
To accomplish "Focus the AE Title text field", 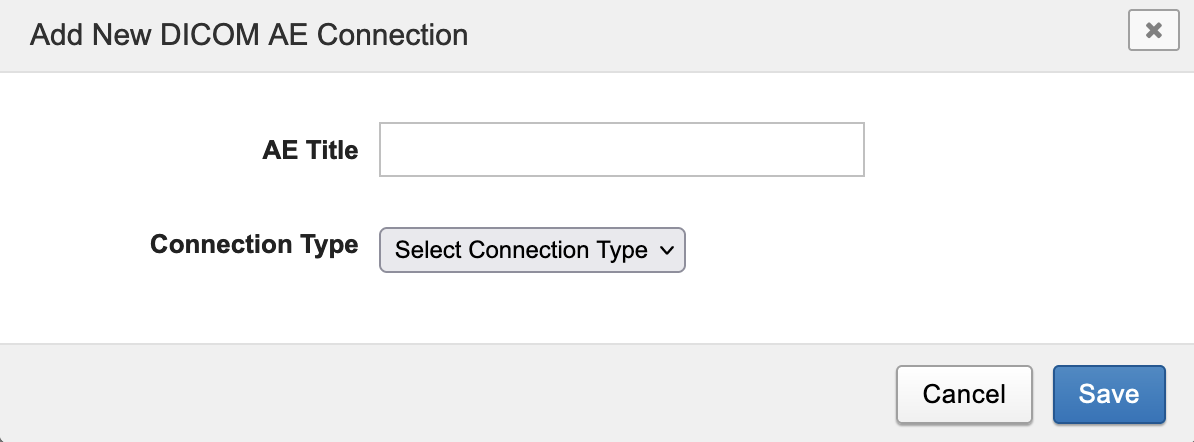I will click(x=621, y=150).
